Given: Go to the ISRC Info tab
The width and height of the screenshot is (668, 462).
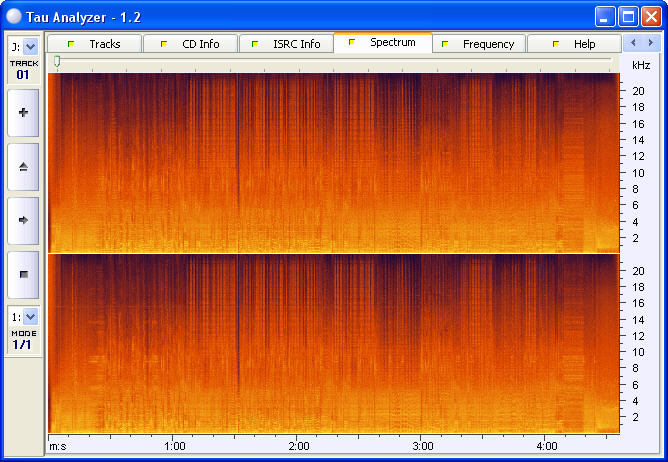Looking at the screenshot, I should tap(286, 44).
